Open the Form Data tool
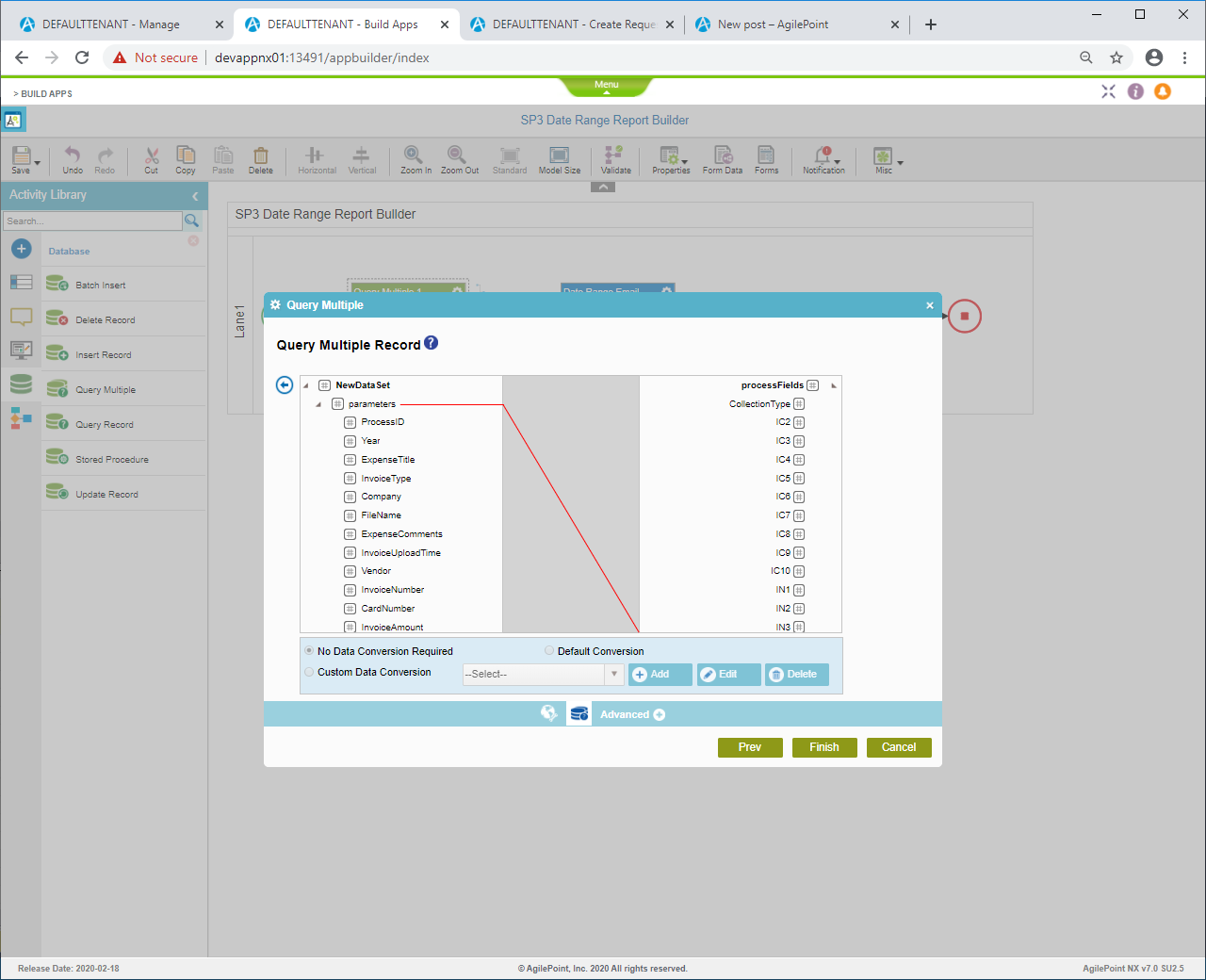1206x980 pixels. click(723, 156)
